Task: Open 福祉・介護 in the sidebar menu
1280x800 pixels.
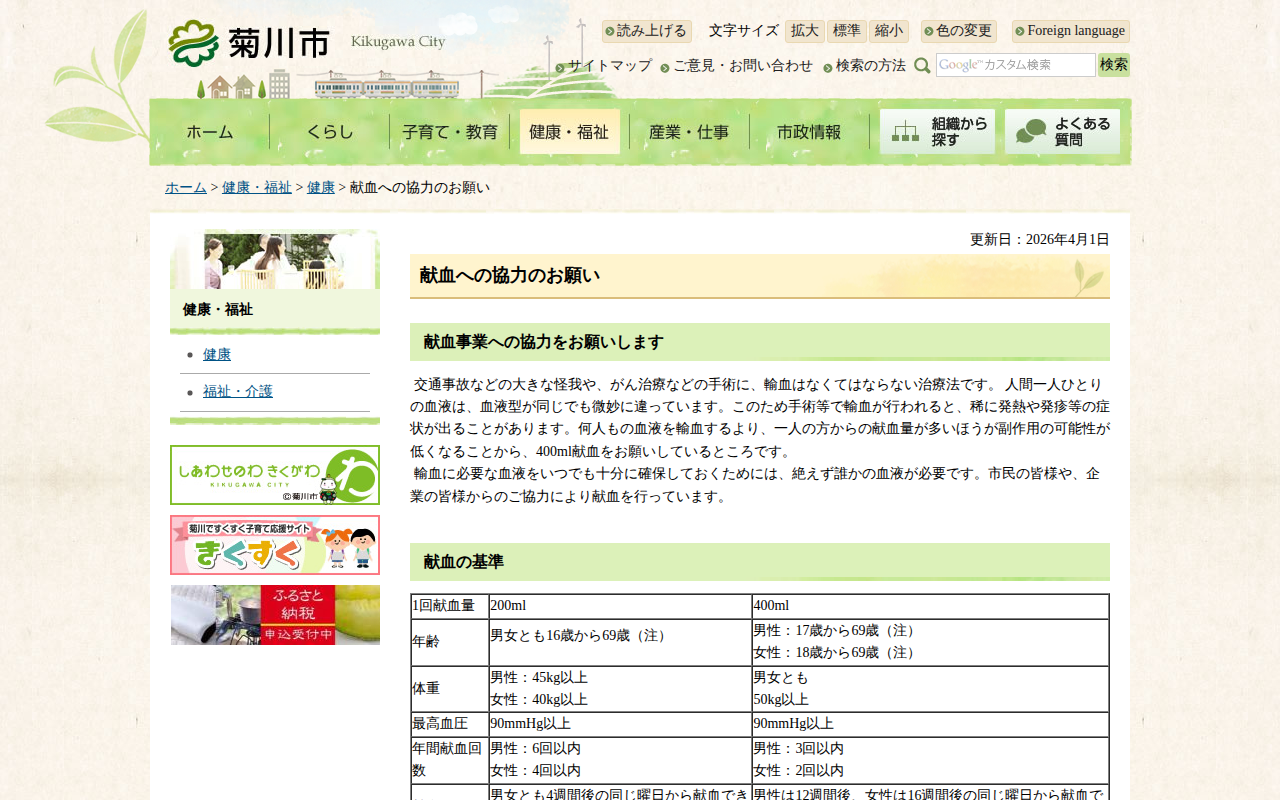Action: click(238, 392)
